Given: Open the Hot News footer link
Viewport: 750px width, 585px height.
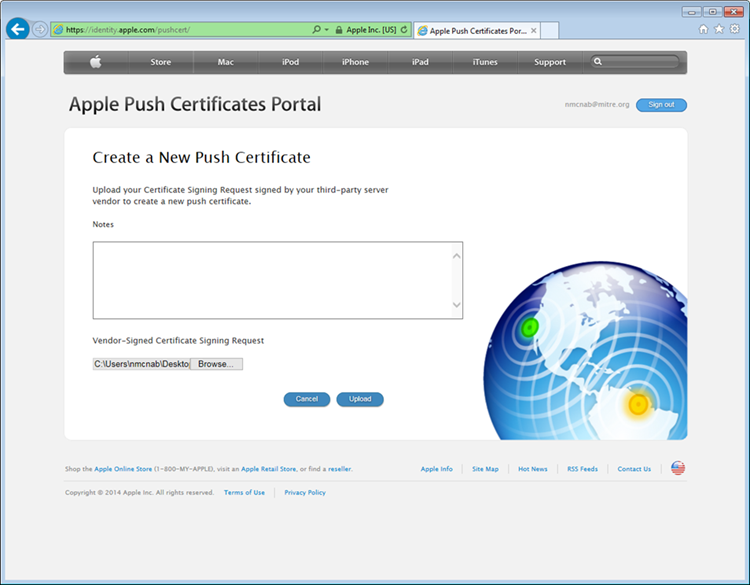Looking at the screenshot, I should pos(532,469).
